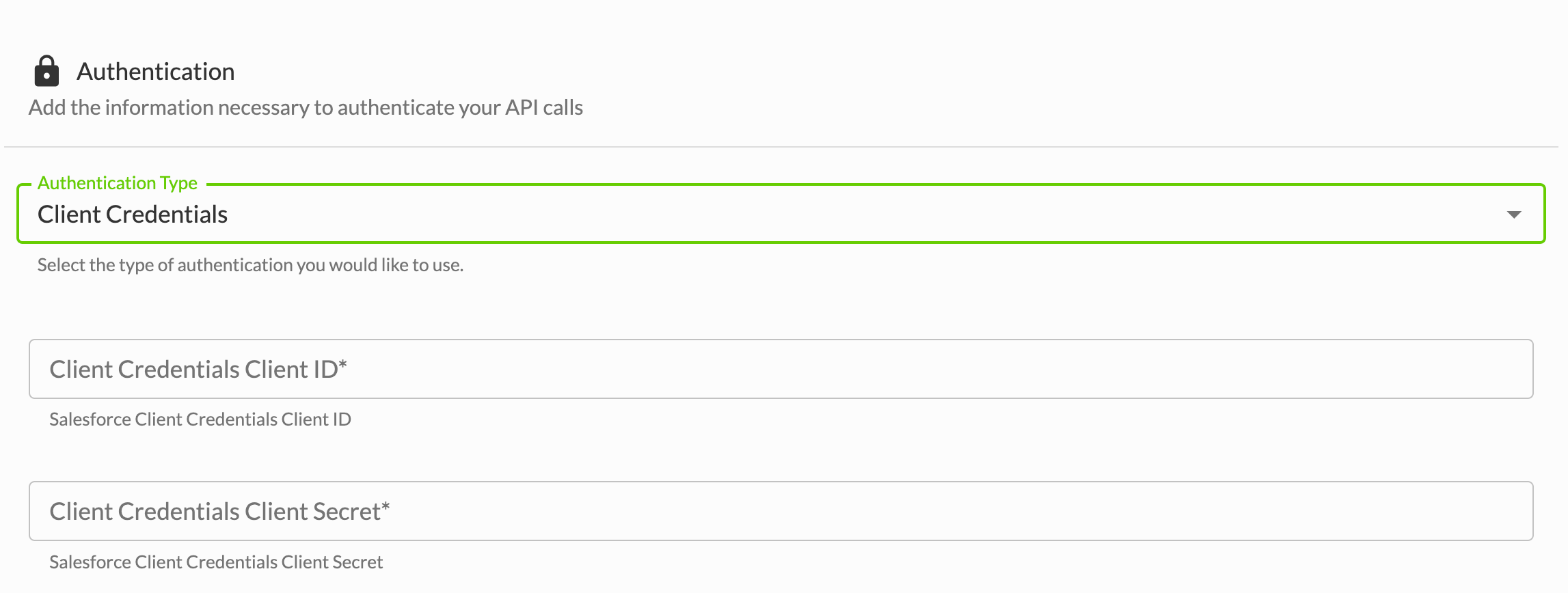Click the words 'API calls' in the subtitle

coord(544,108)
